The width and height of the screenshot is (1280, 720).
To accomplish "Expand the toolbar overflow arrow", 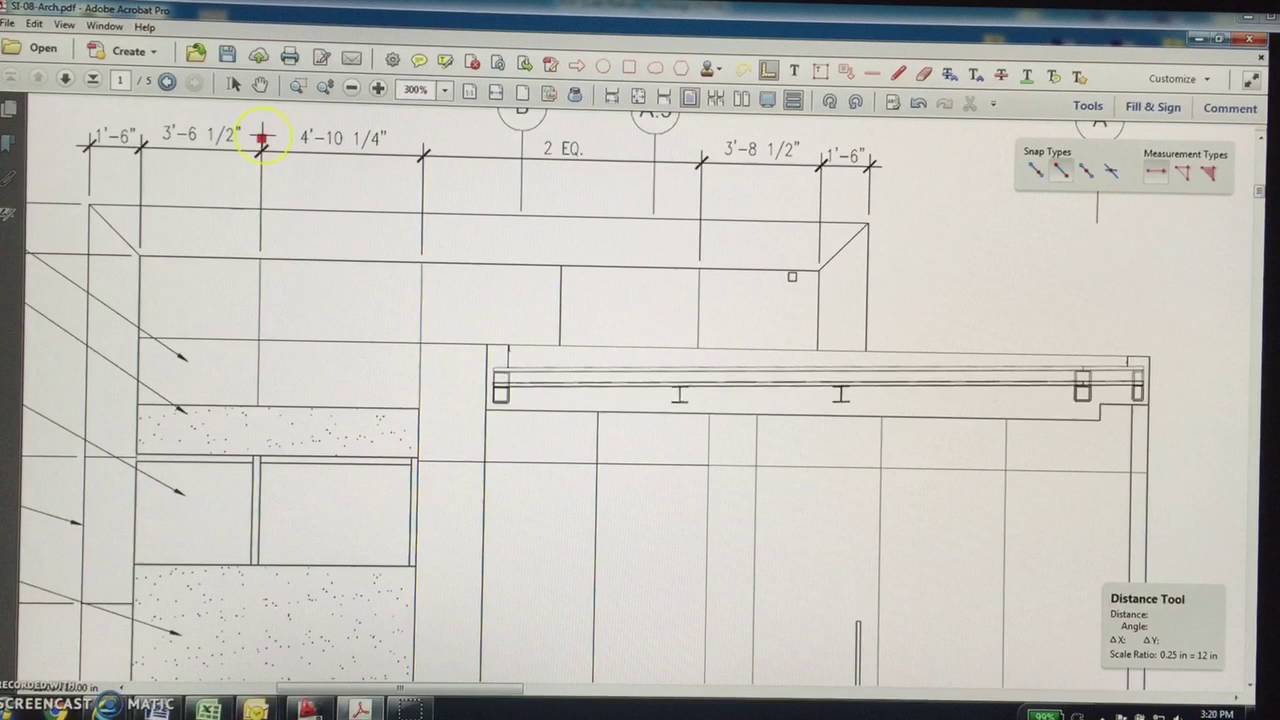I will click(x=993, y=103).
